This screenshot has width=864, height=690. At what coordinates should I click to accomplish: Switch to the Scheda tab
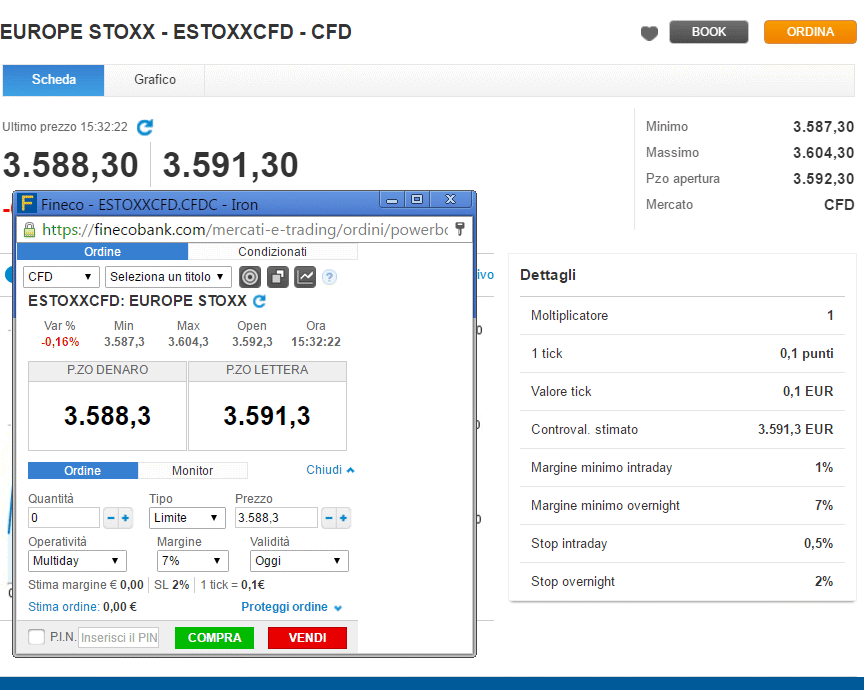click(53, 80)
